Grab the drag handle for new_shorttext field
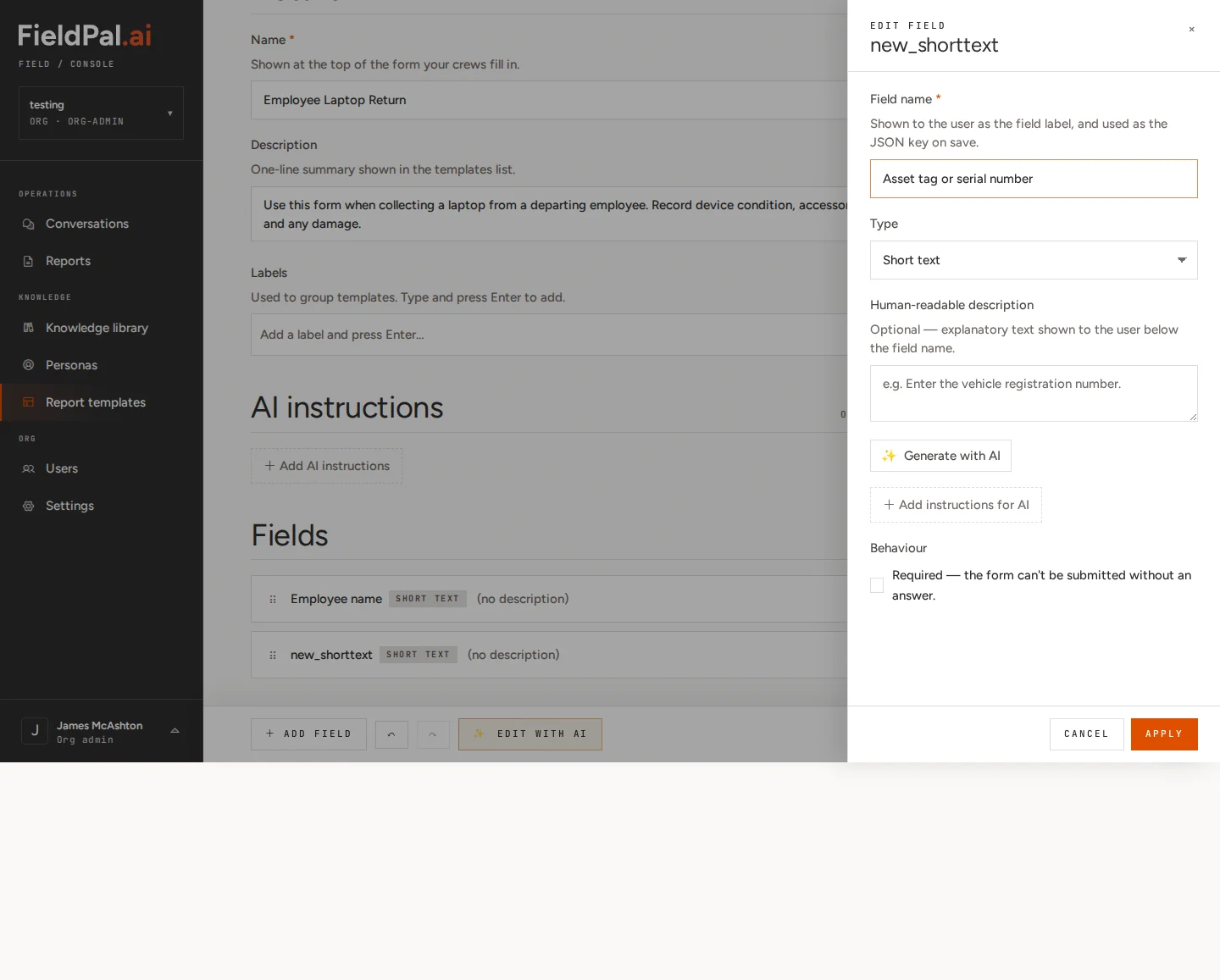 pos(273,655)
